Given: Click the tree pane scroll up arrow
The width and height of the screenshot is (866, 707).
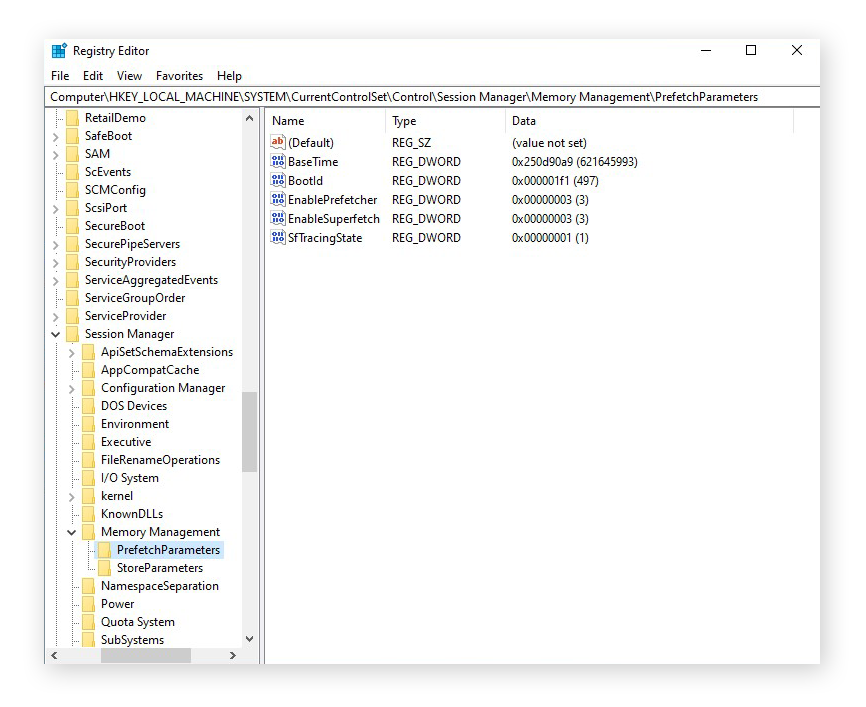Looking at the screenshot, I should [250, 118].
